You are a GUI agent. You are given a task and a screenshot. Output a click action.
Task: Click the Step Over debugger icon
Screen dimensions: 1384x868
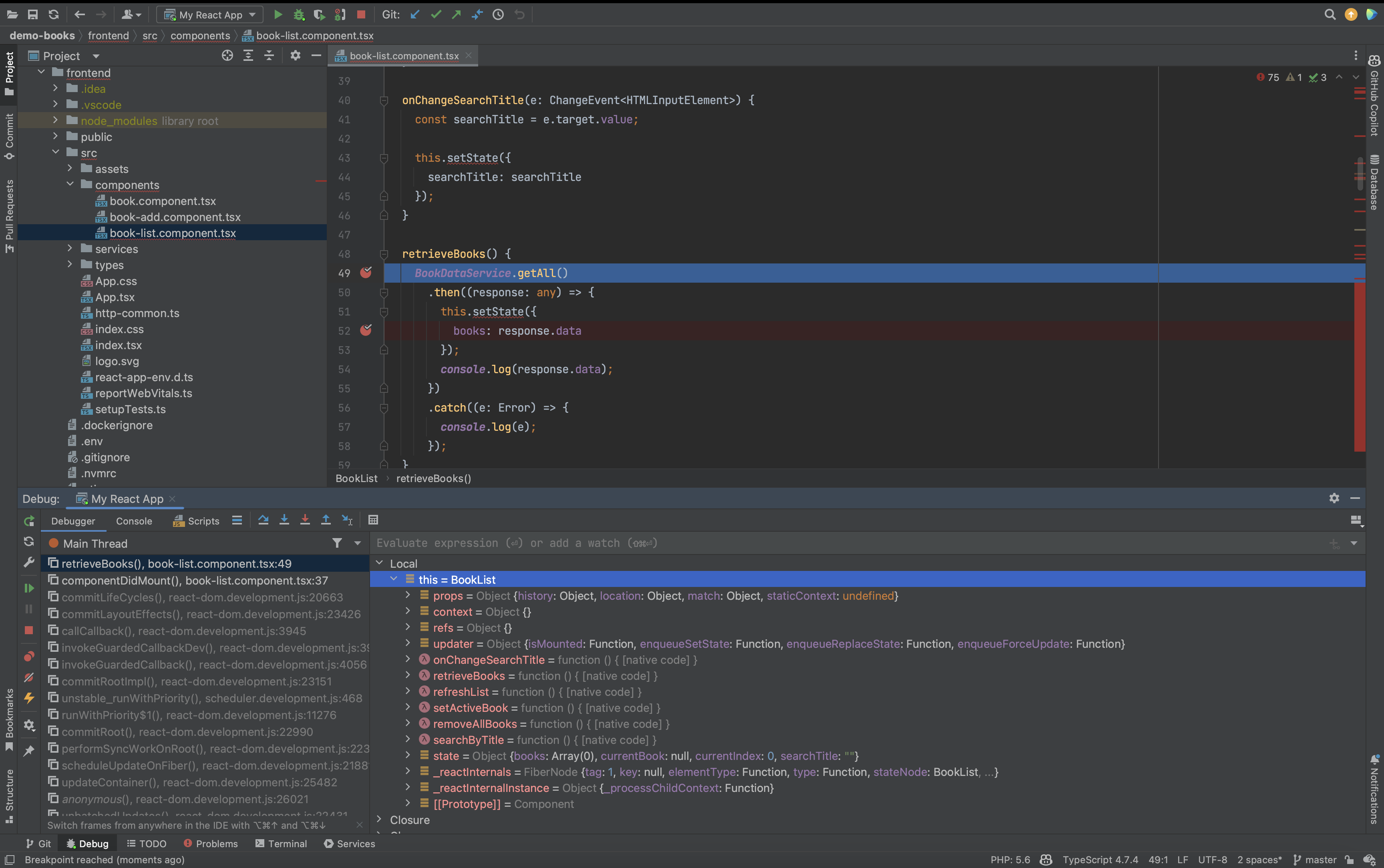point(263,520)
